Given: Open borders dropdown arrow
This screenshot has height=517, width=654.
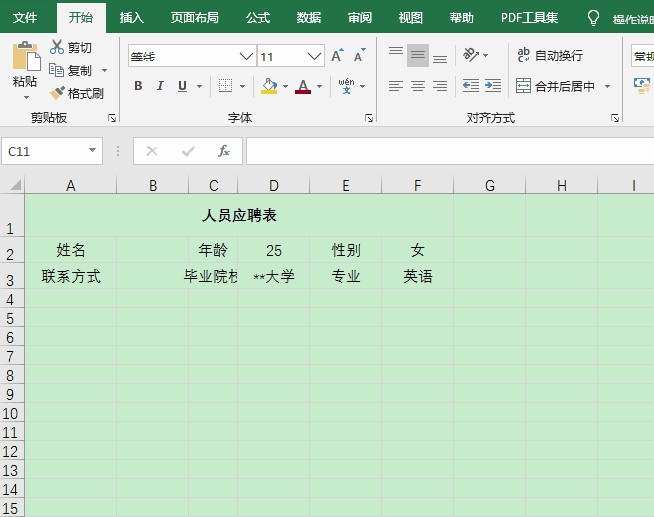Looking at the screenshot, I should 242,86.
